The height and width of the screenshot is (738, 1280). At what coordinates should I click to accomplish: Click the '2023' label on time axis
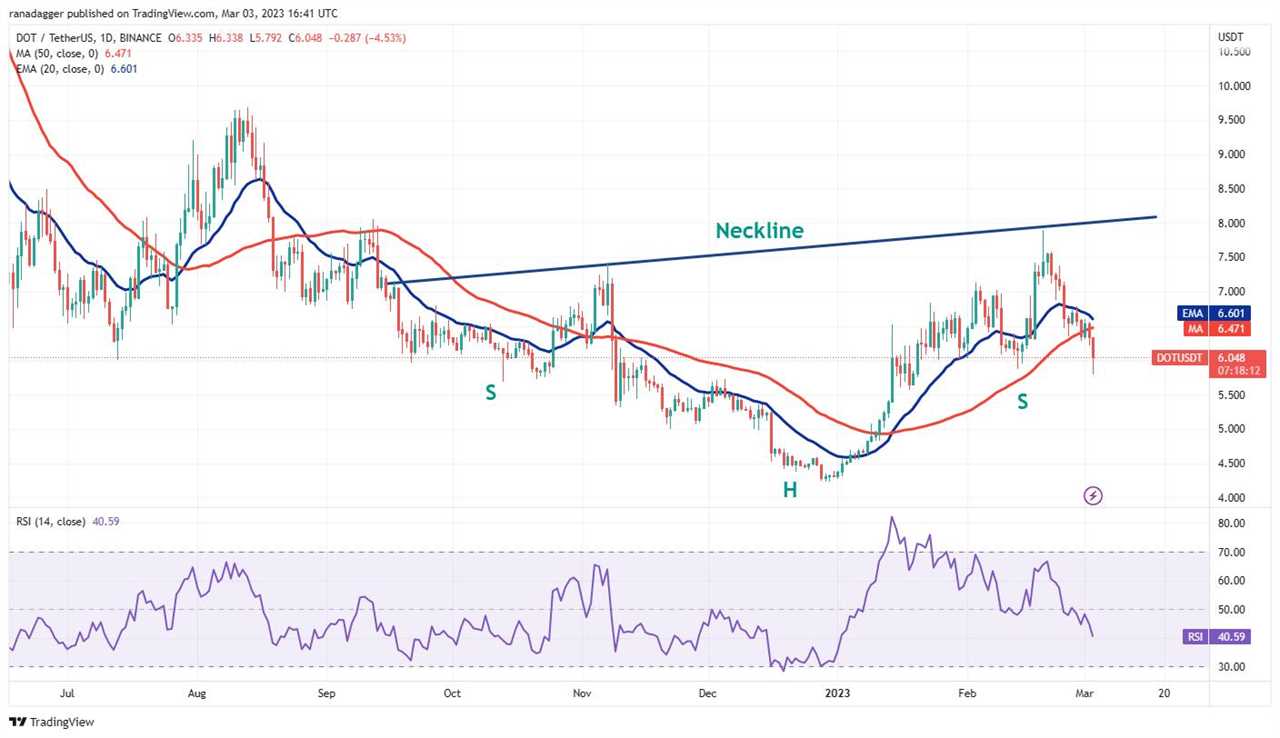(836, 692)
